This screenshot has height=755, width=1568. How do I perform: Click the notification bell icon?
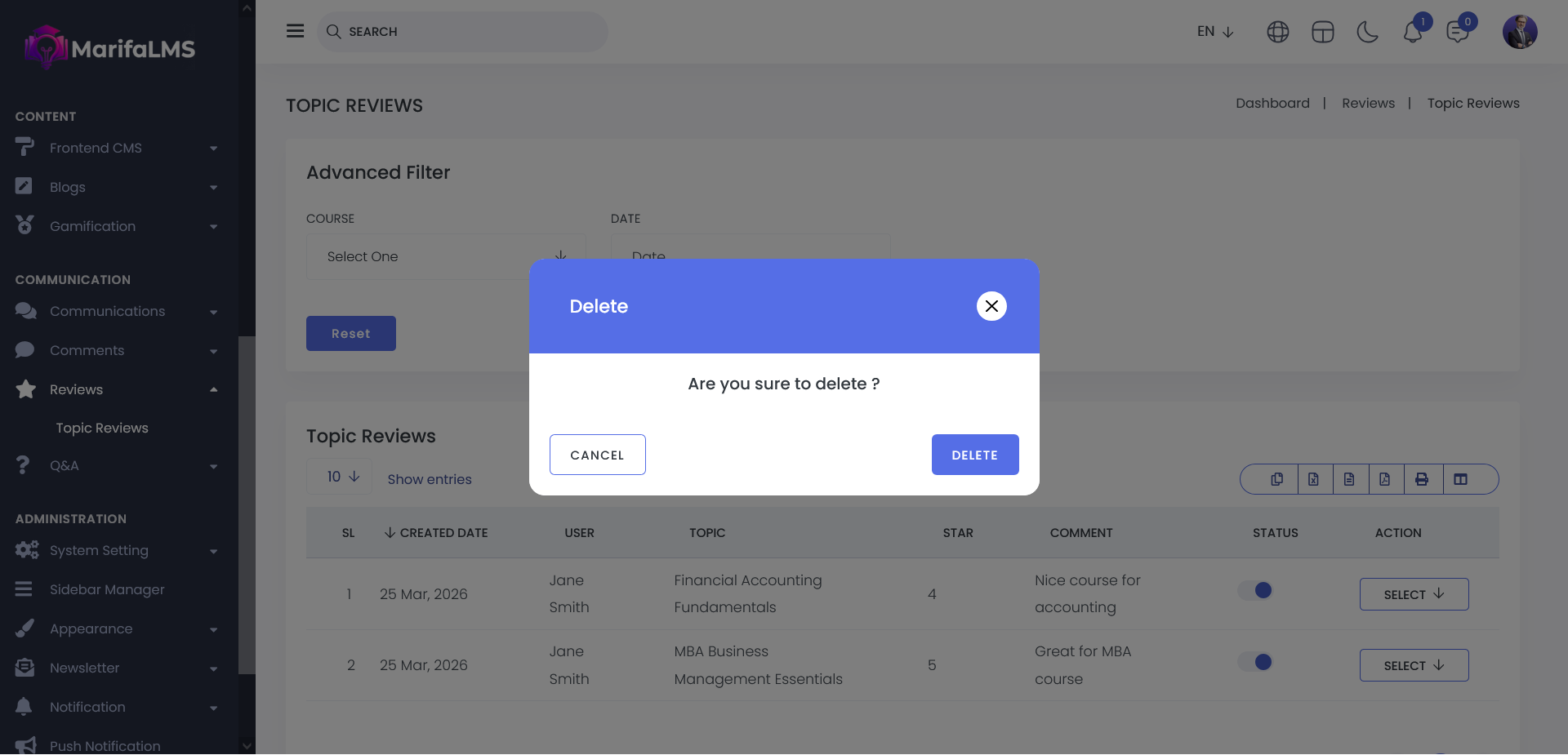1413,32
